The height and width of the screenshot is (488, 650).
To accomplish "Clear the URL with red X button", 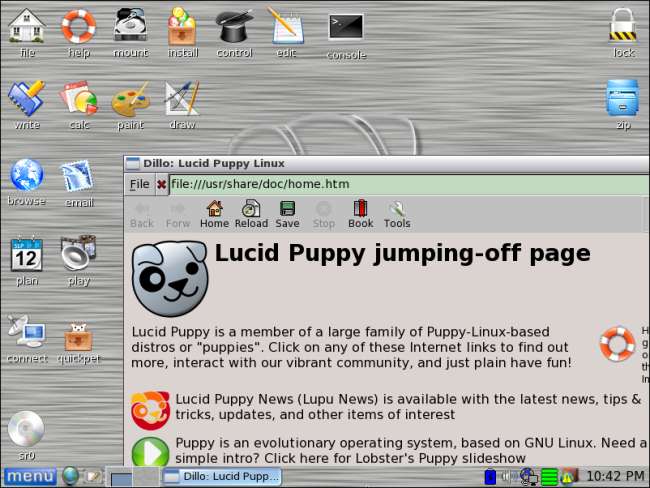I will (x=161, y=185).
